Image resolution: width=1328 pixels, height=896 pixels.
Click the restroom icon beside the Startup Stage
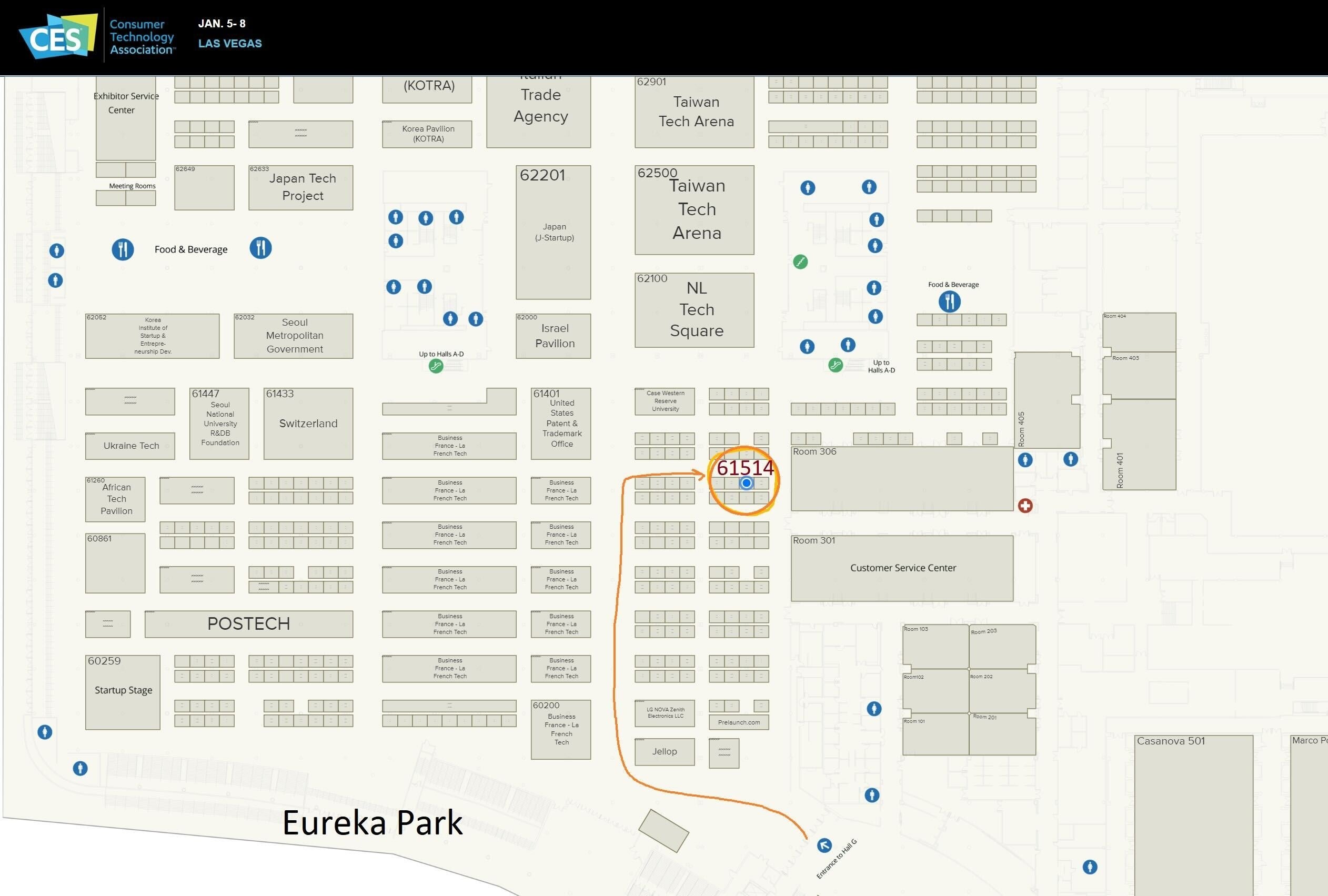tap(45, 732)
